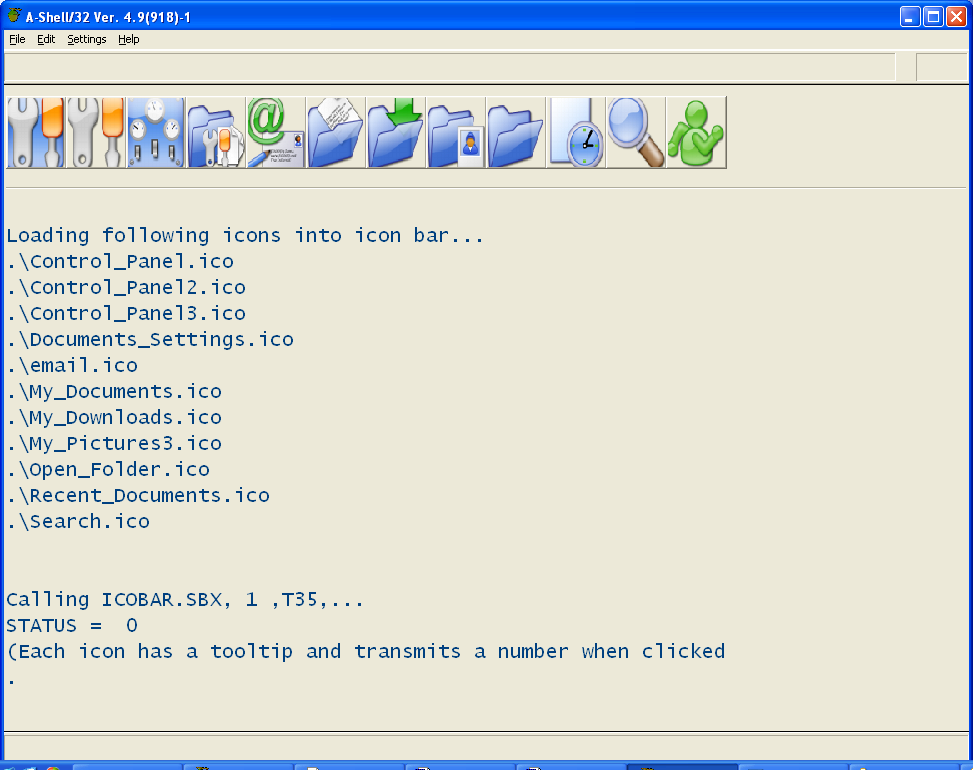Click the My Downloads folder with green arrow
Screen dimensions: 973x770
[x=395, y=132]
